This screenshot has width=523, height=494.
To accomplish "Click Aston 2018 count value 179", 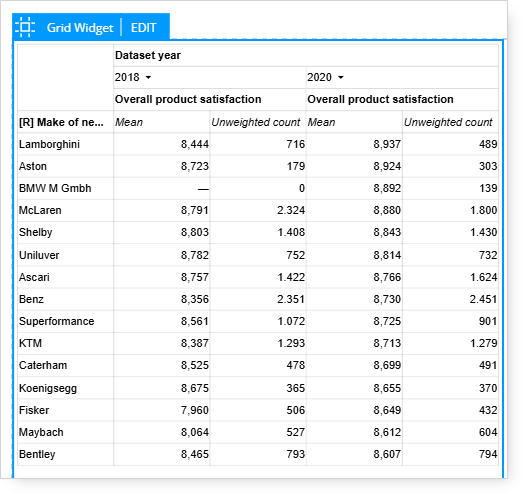I will tap(296, 166).
